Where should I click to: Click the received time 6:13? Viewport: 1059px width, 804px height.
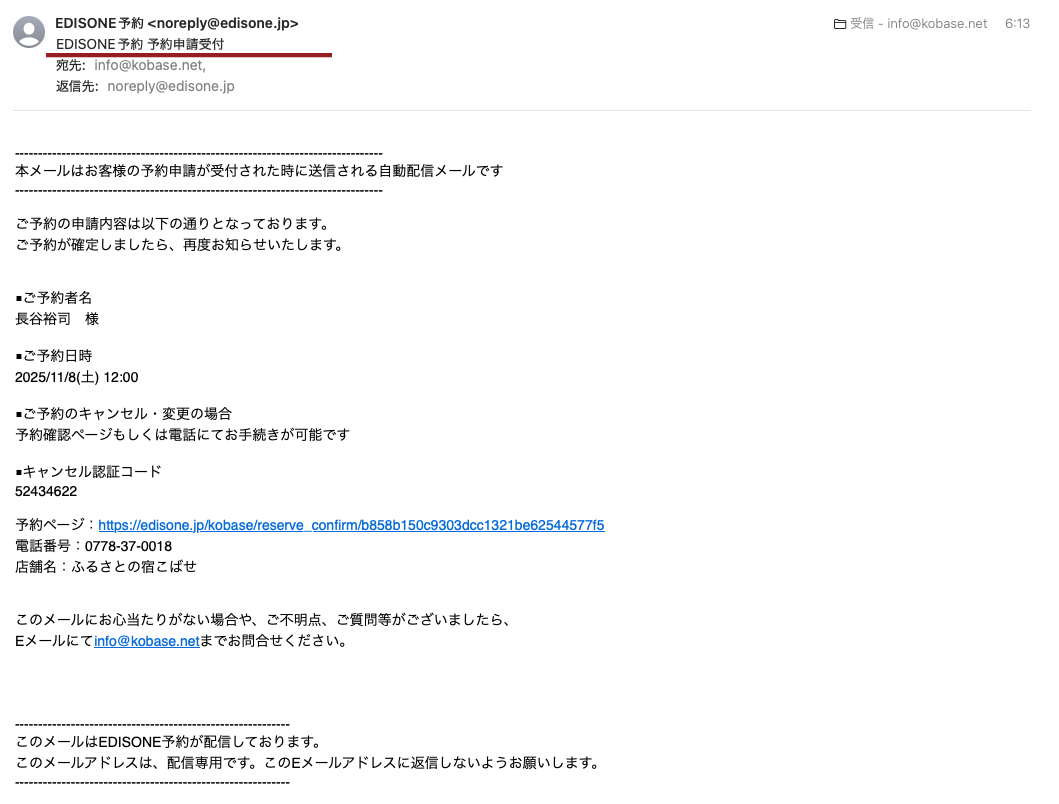(x=1017, y=24)
